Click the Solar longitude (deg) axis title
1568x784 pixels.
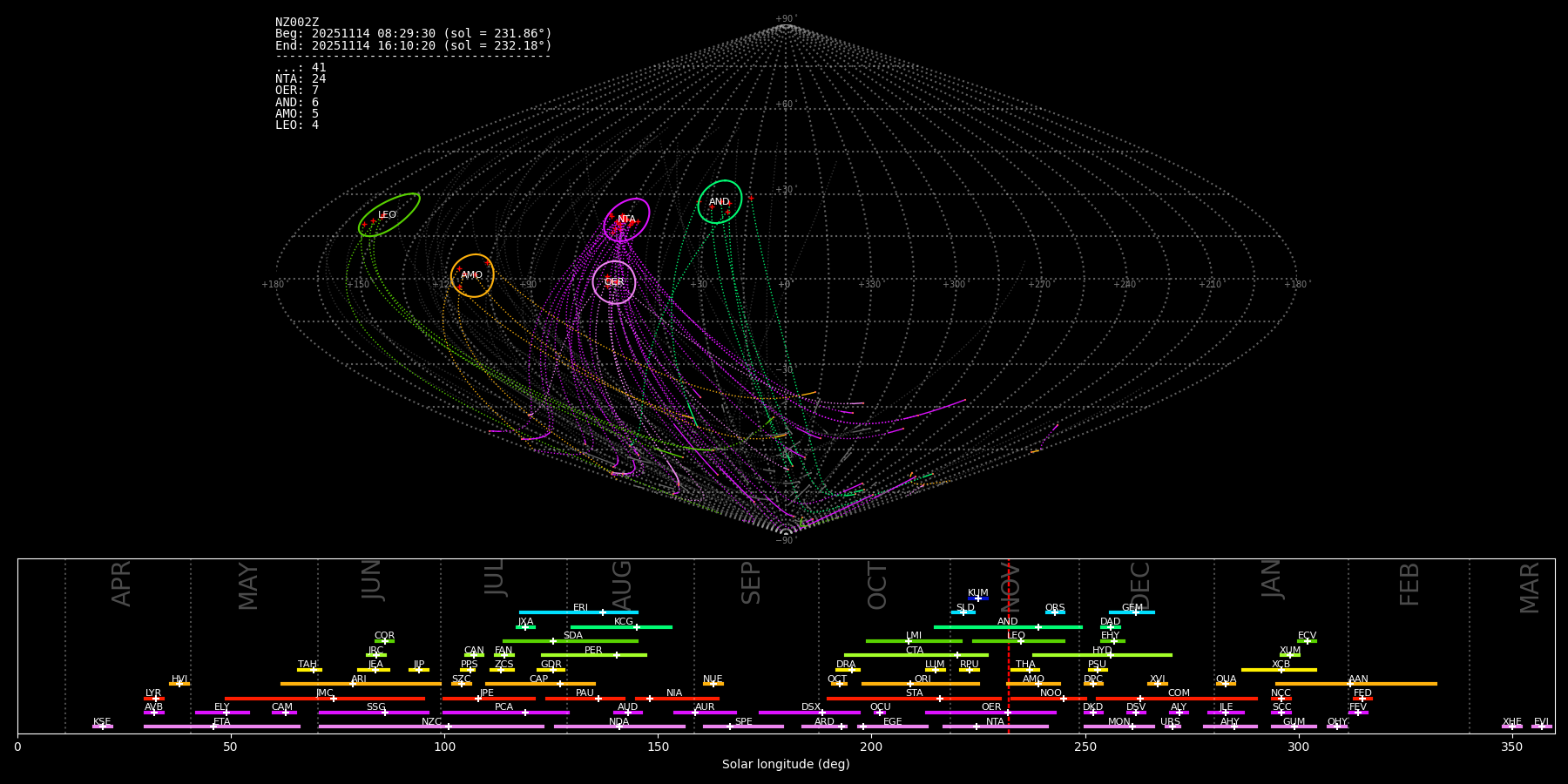coord(786,764)
